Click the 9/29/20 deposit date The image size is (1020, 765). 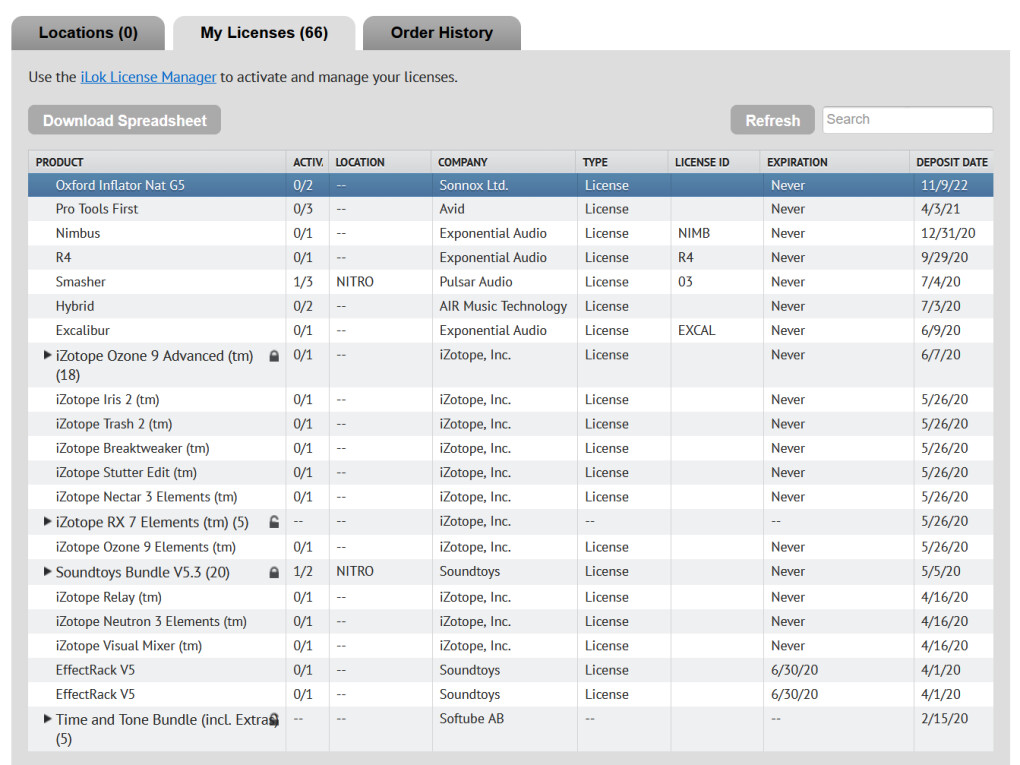pos(944,258)
